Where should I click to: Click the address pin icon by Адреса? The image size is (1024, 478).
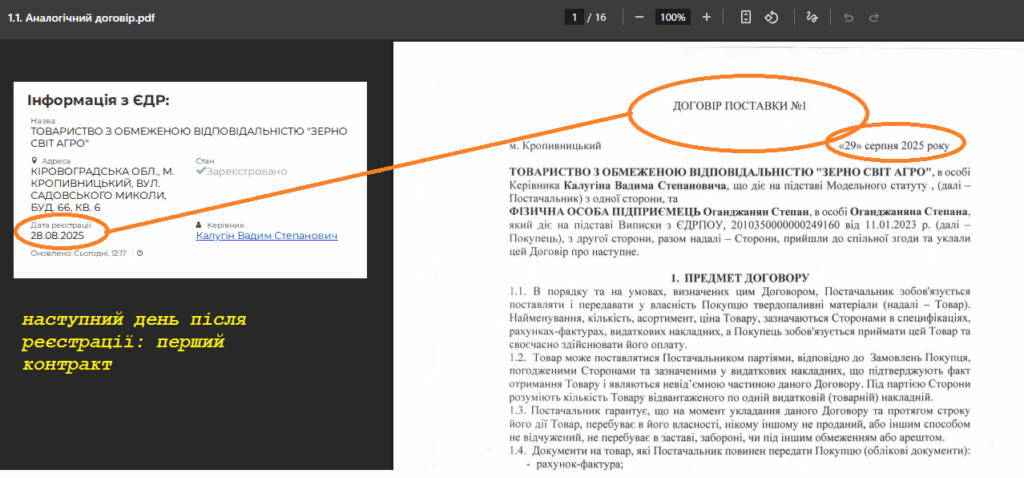tap(34, 160)
